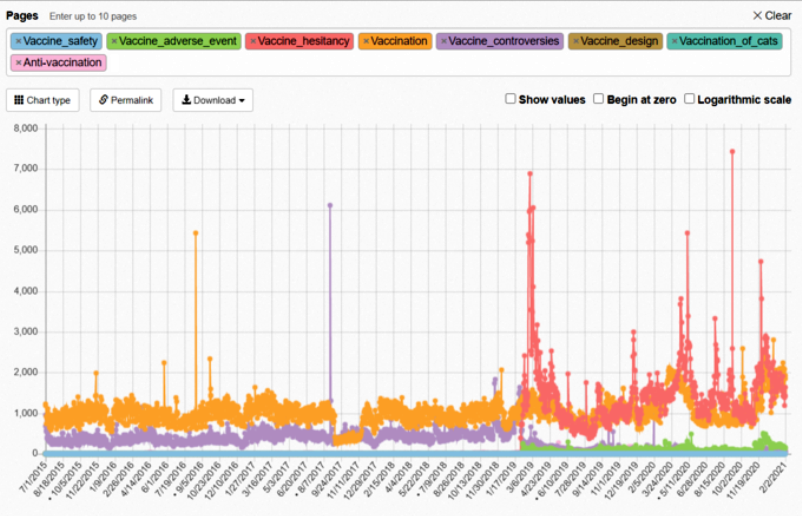Image resolution: width=802 pixels, height=516 pixels.
Task: Click the Permalink button
Action: [x=125, y=100]
